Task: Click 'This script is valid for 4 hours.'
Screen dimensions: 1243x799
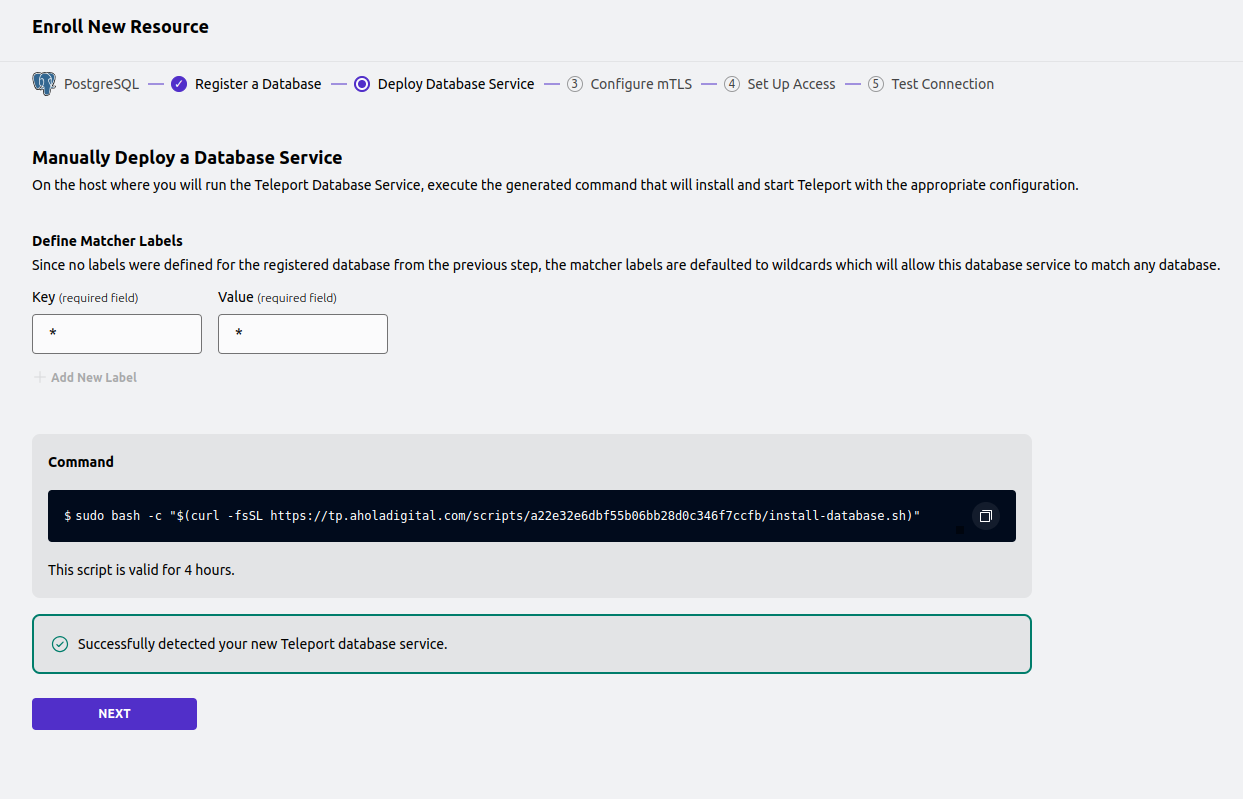Action: pos(141,570)
